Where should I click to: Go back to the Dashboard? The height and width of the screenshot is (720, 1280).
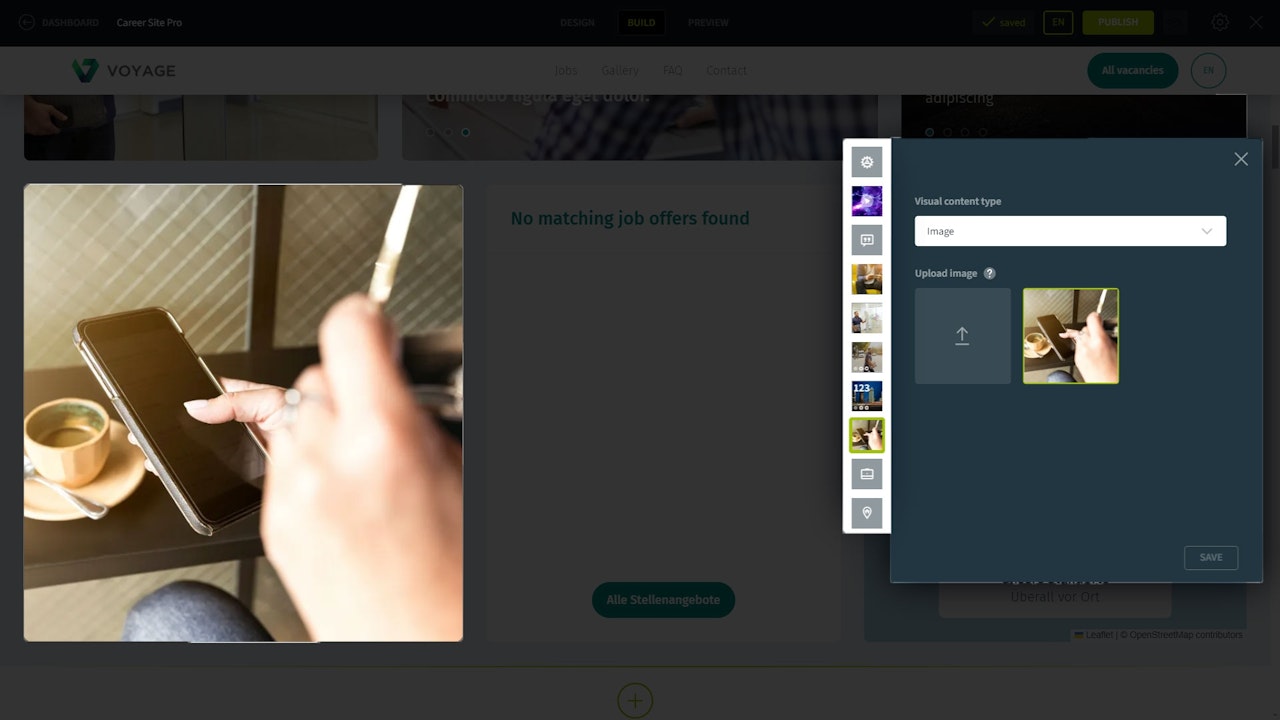point(59,22)
